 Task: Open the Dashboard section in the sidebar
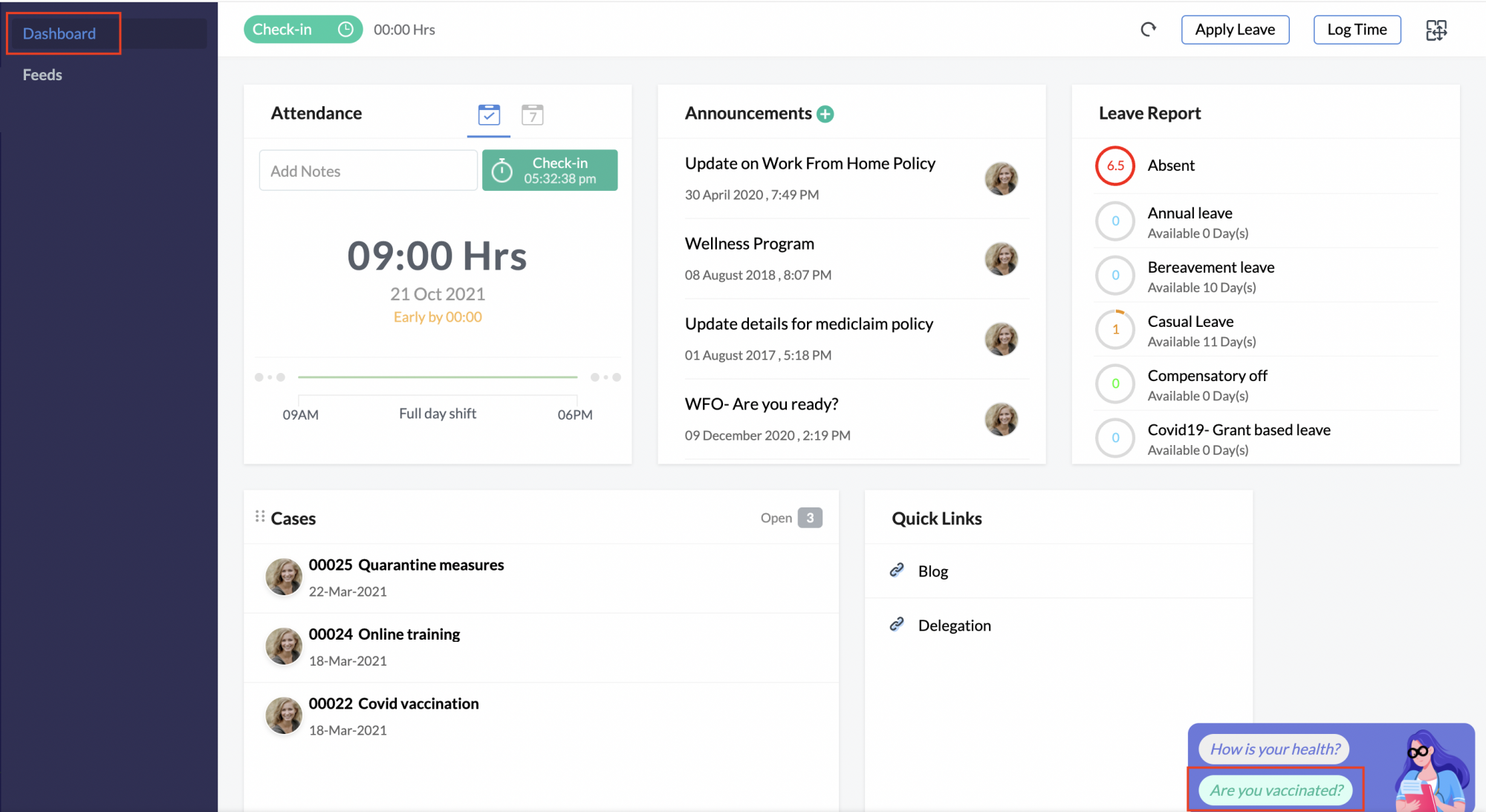[x=60, y=33]
